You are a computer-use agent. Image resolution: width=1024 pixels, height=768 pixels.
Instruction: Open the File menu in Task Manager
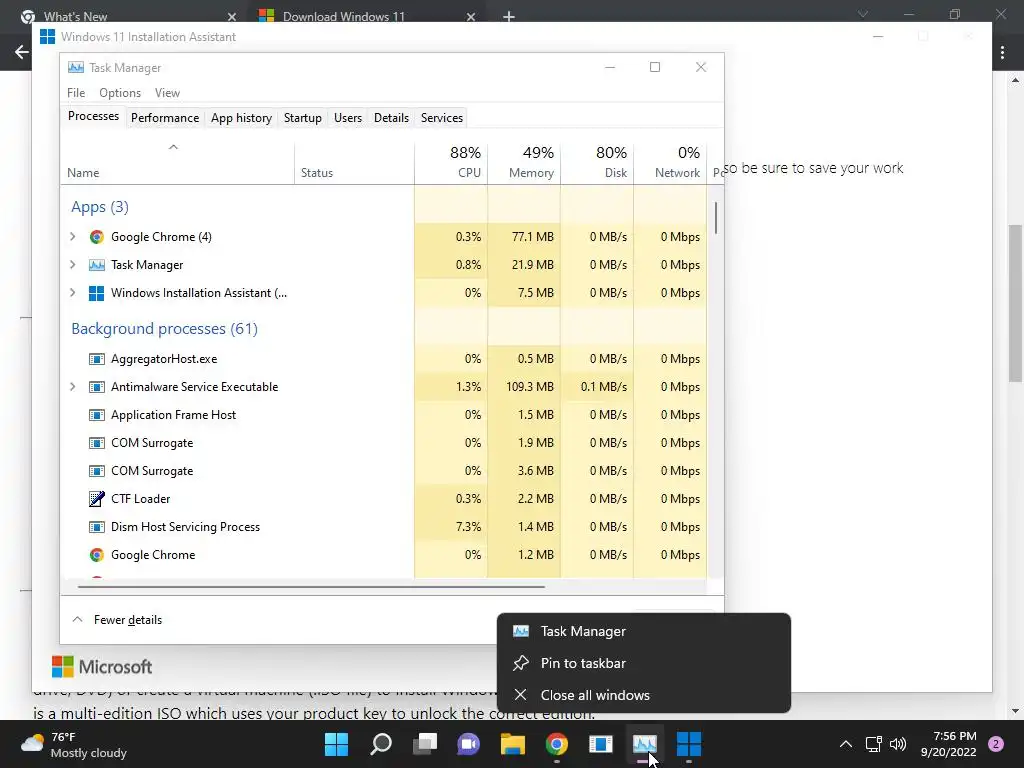pos(76,93)
